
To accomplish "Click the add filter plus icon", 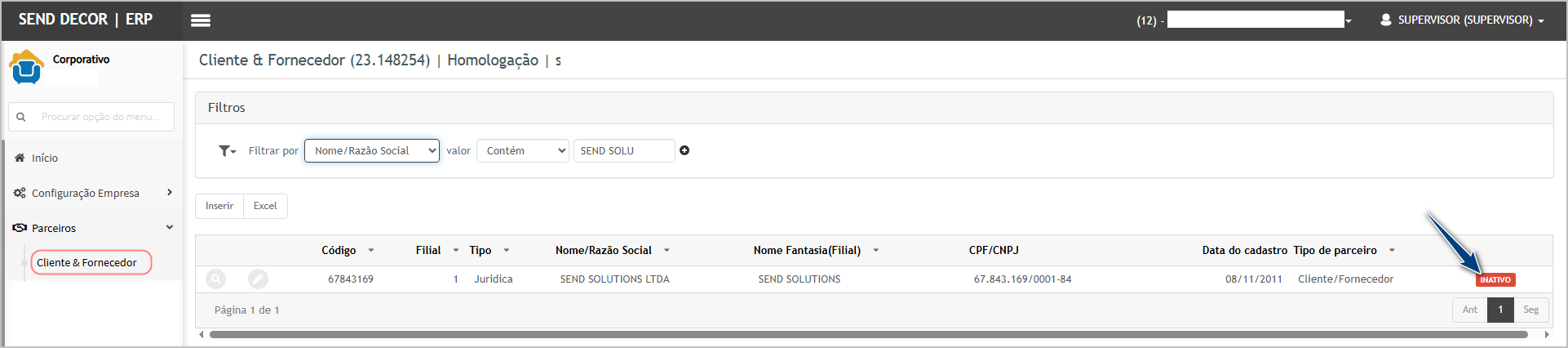I will point(684,150).
